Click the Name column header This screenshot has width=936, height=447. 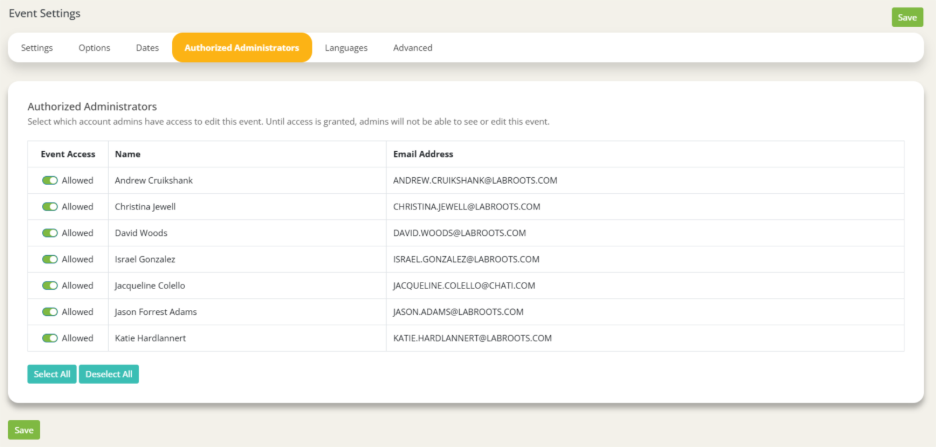127,154
